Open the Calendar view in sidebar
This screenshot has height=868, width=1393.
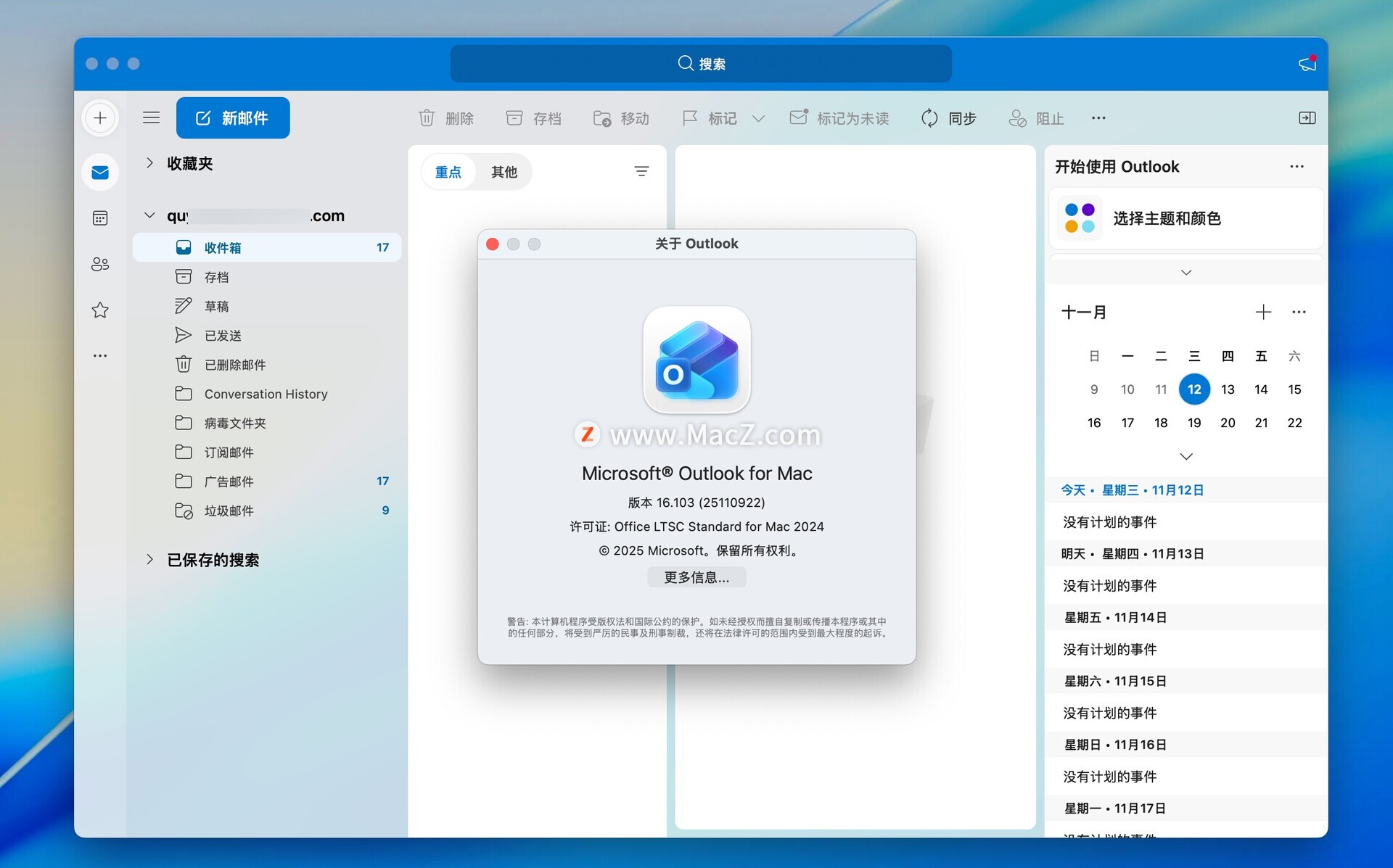(100, 218)
